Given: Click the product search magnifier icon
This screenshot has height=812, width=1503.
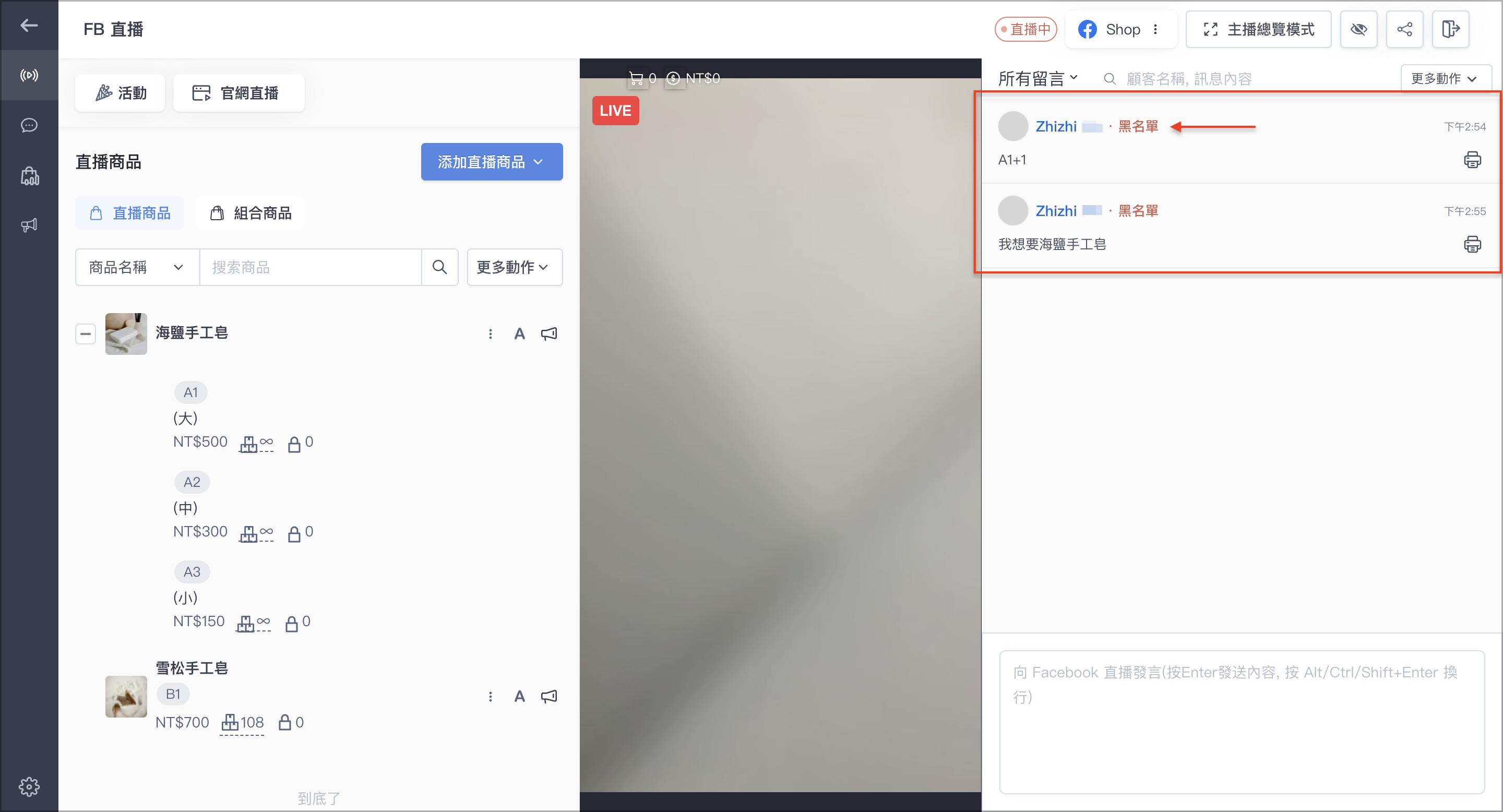Looking at the screenshot, I should (x=439, y=267).
